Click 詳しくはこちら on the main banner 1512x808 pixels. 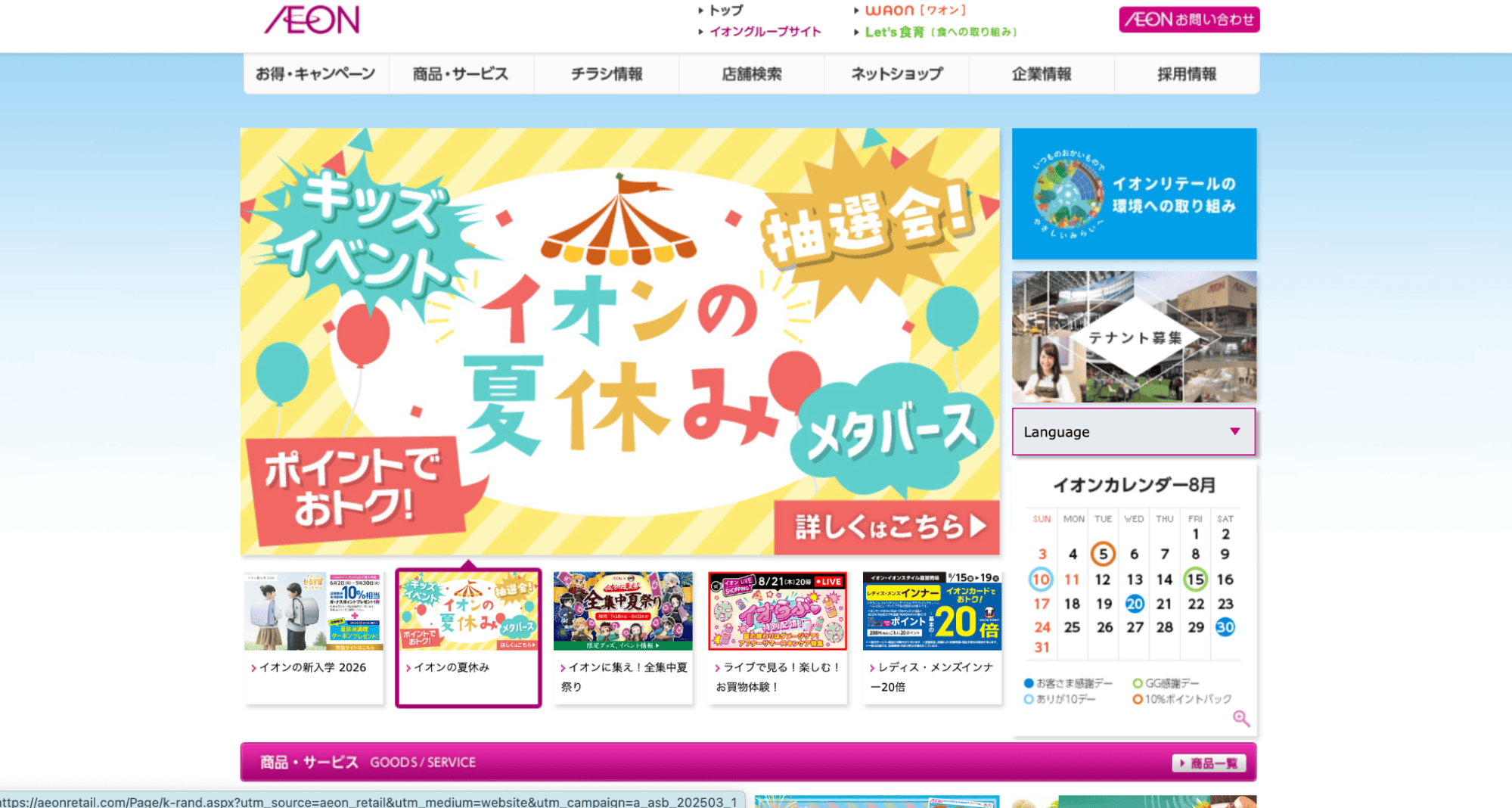[886, 527]
